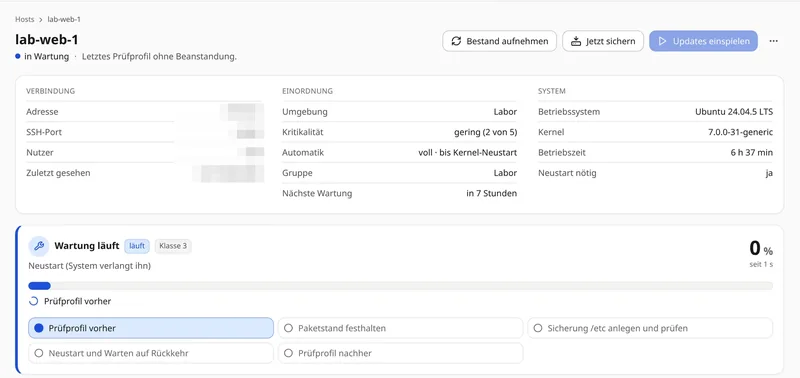
Task: Click the Kernel value 7.0.0-31-generic
Action: pyautogui.click(x=740, y=132)
